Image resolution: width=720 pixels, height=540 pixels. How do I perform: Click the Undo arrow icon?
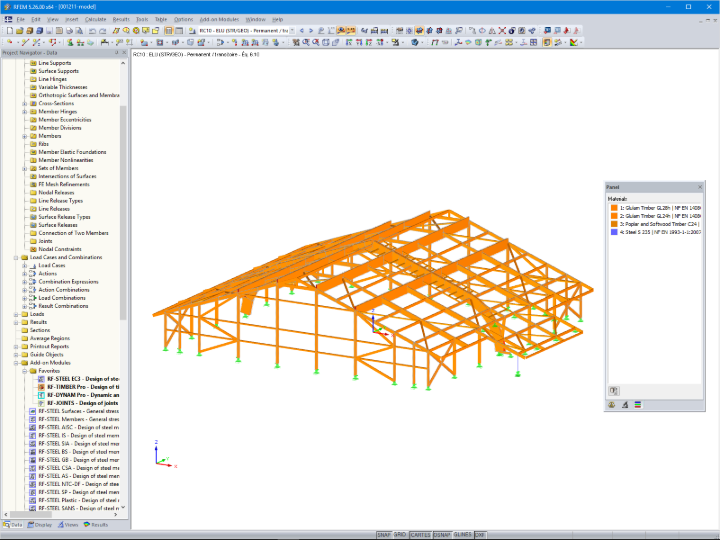pyautogui.click(x=92, y=31)
